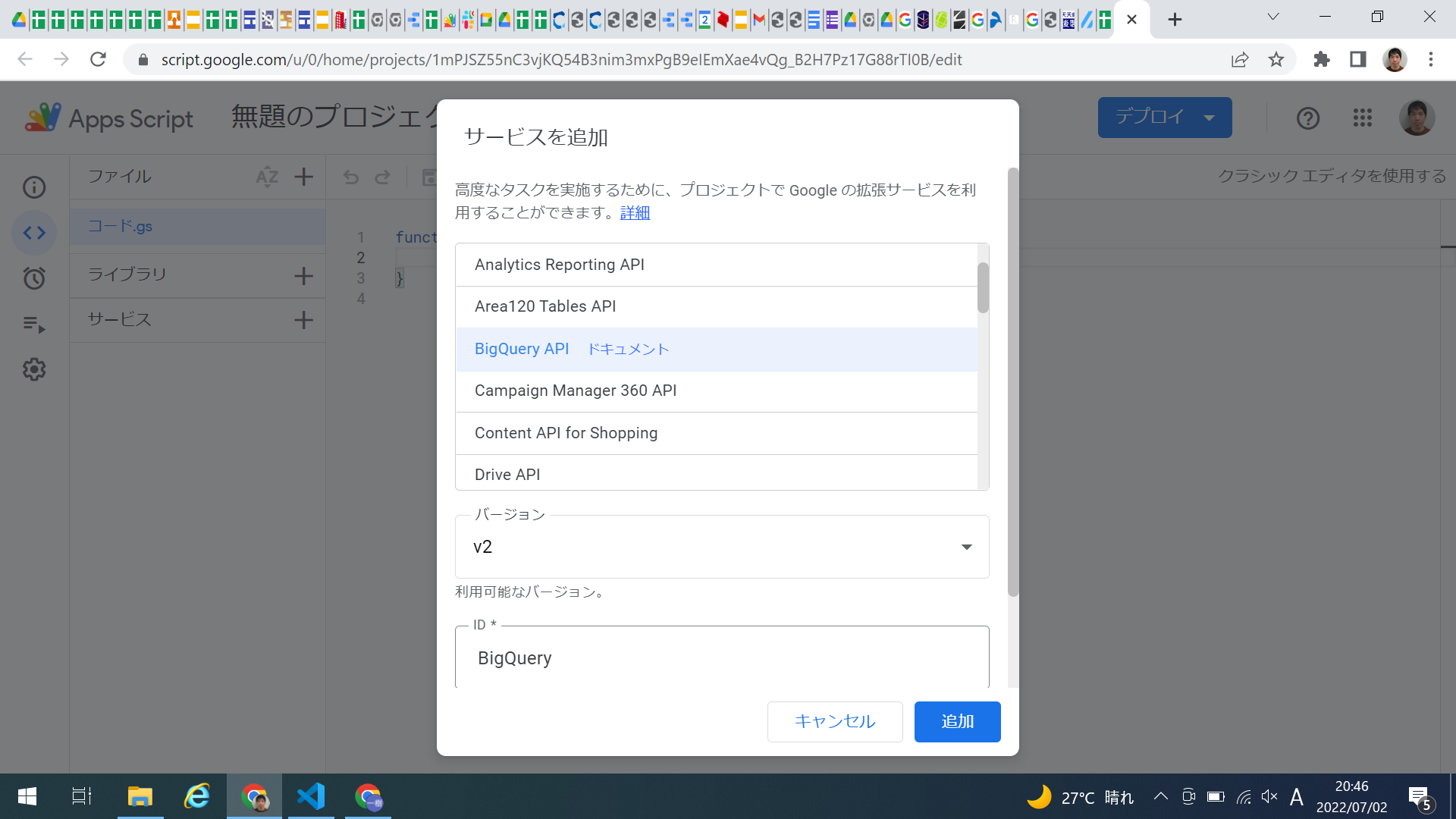Click the service list scrollbar thumb
Viewport: 1456px width, 819px height.
[983, 287]
